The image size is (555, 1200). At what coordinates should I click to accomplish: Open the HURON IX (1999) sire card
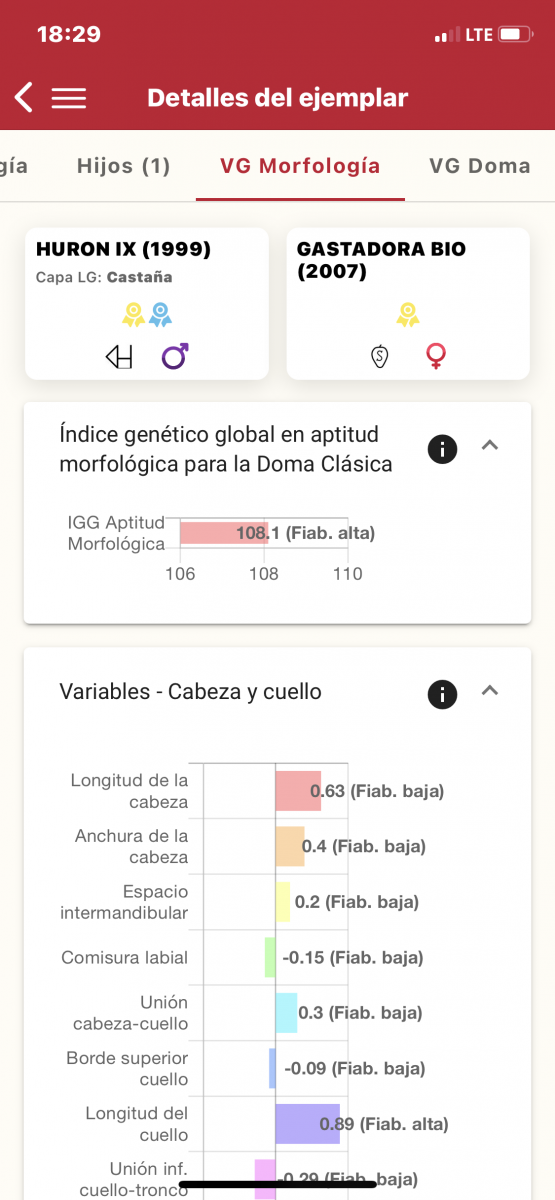147,304
